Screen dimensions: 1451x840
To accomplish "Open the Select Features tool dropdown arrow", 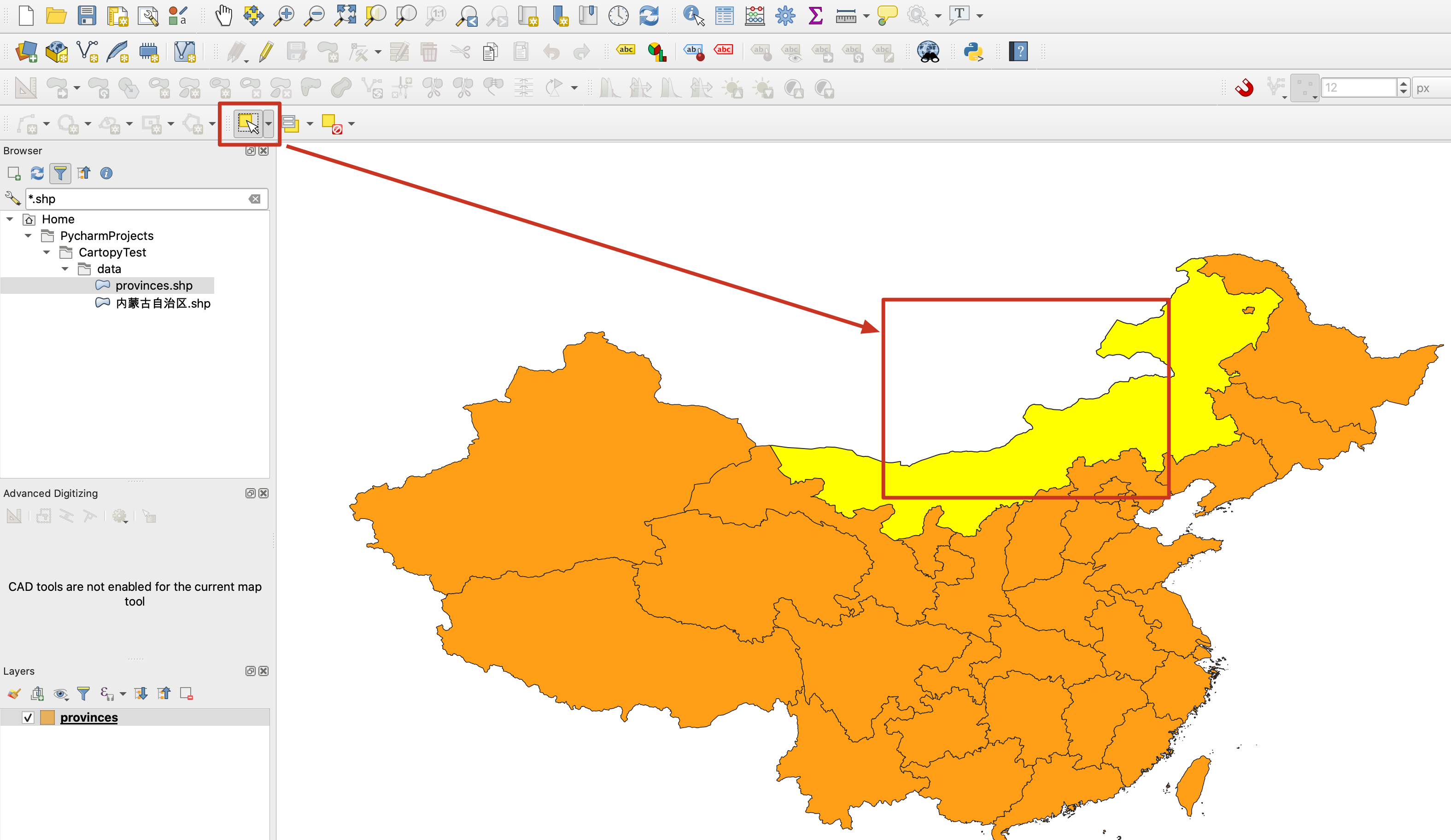I will point(268,124).
